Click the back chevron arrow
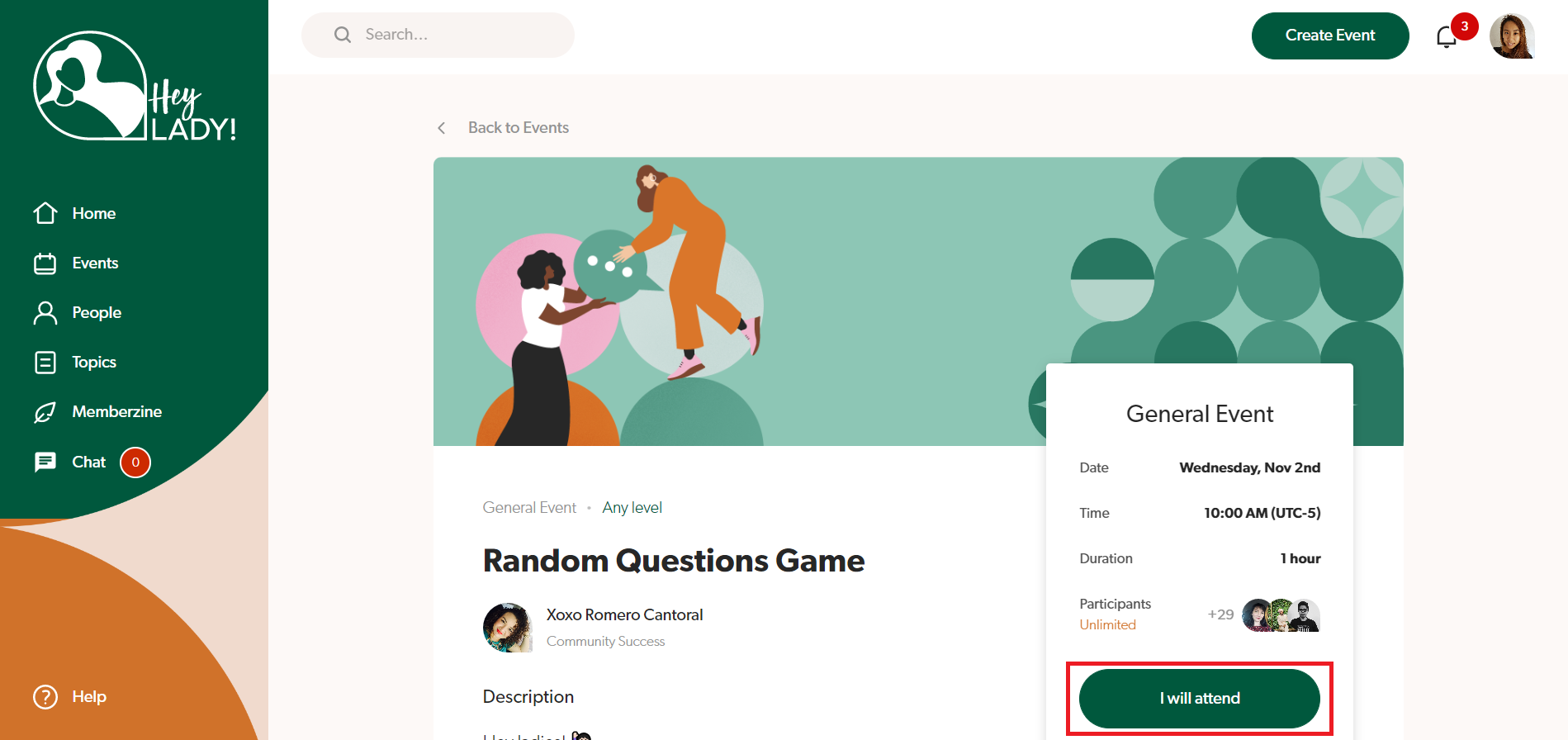 point(442,128)
